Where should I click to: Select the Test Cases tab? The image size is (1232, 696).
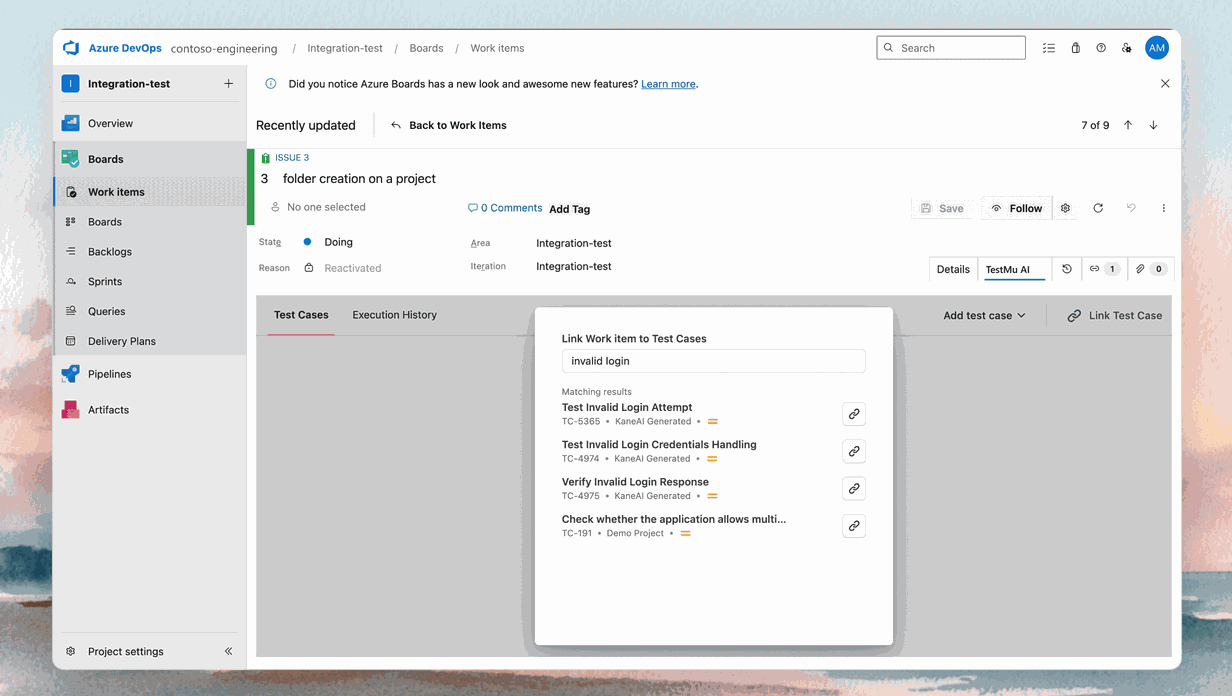tap(301, 315)
